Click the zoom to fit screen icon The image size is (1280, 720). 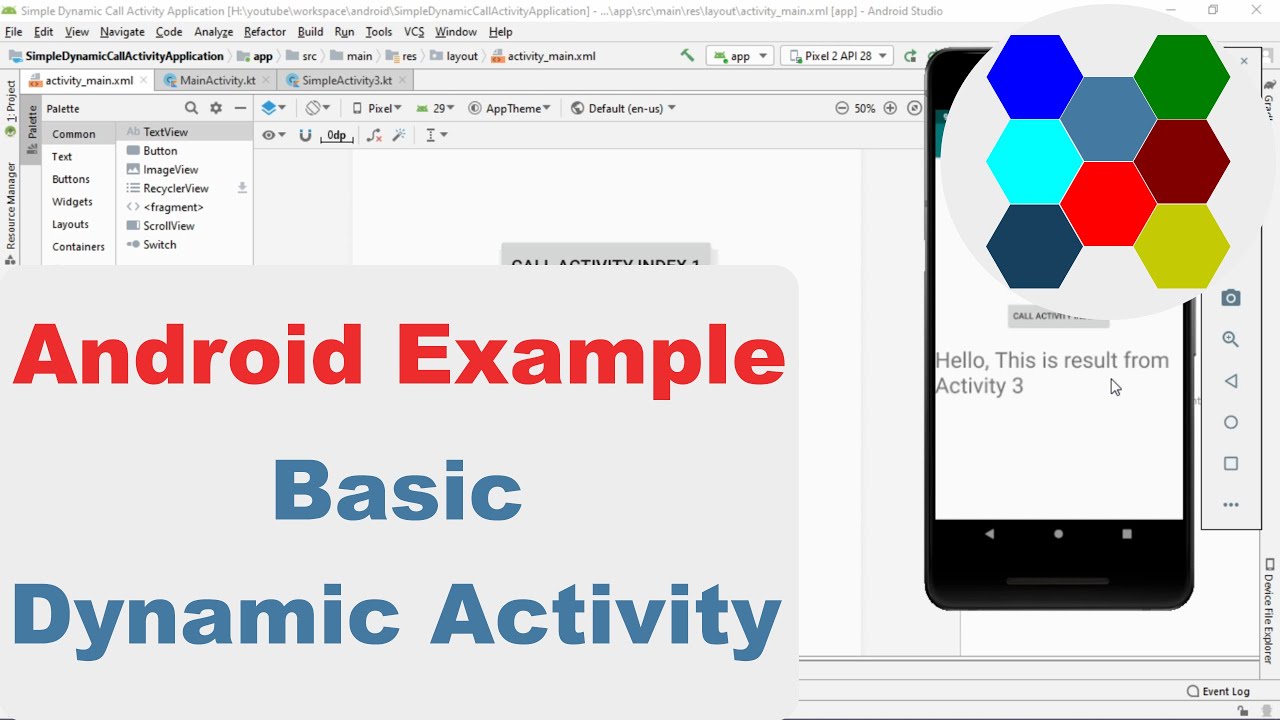914,108
